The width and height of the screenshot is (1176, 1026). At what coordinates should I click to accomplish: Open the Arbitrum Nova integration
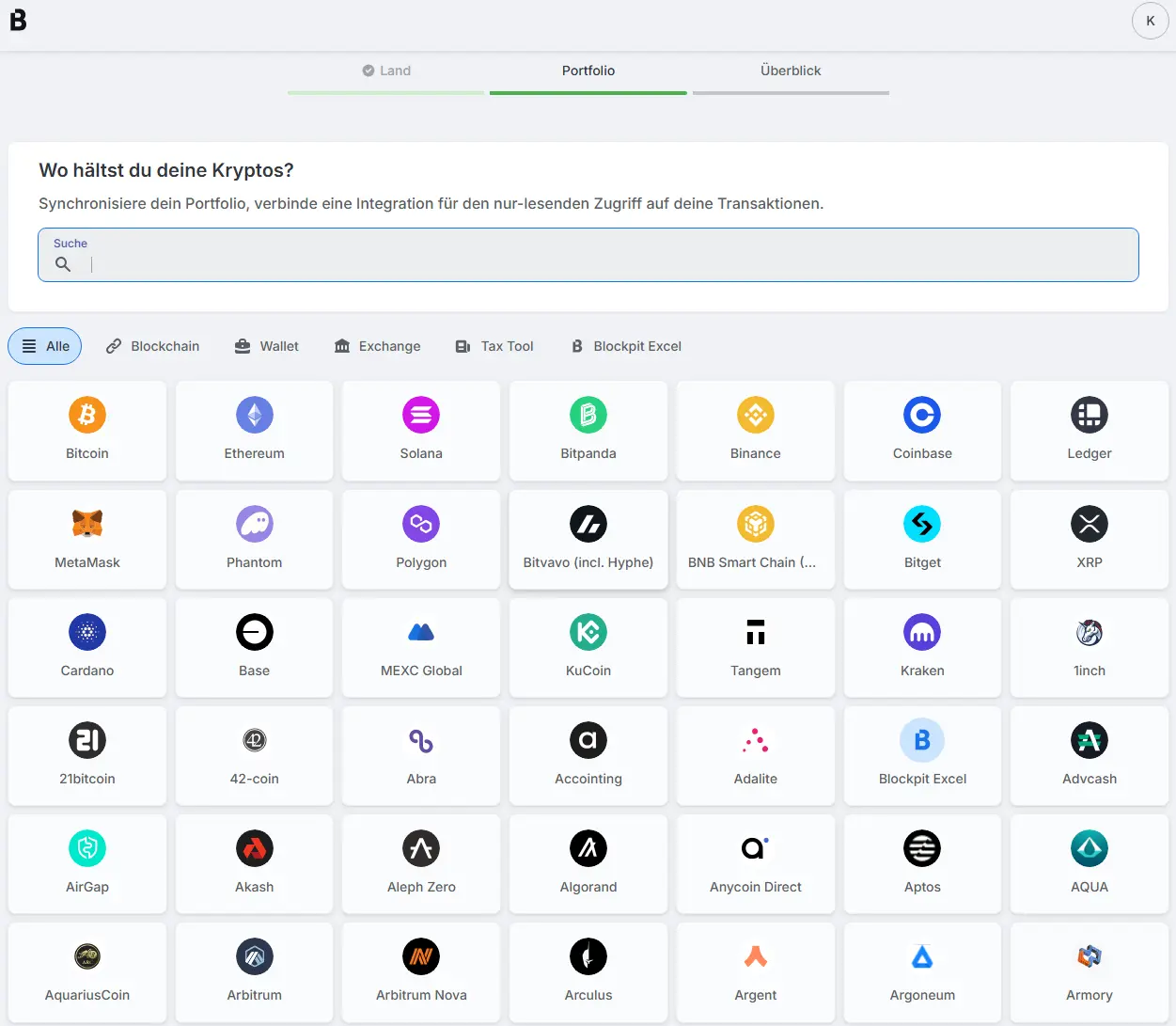pyautogui.click(x=421, y=972)
